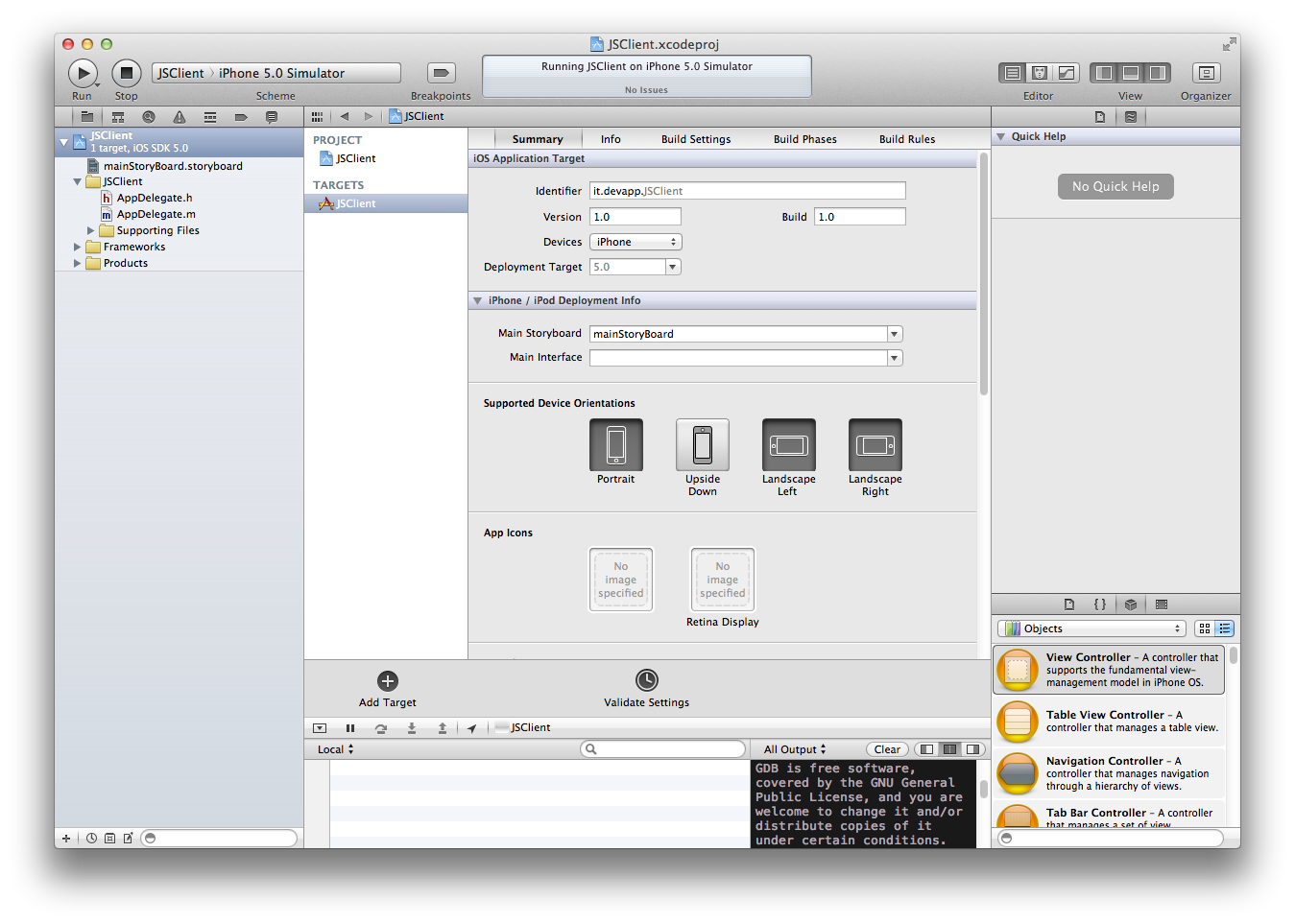Add a new target
The width and height of the screenshot is (1295, 924).
pos(388,681)
